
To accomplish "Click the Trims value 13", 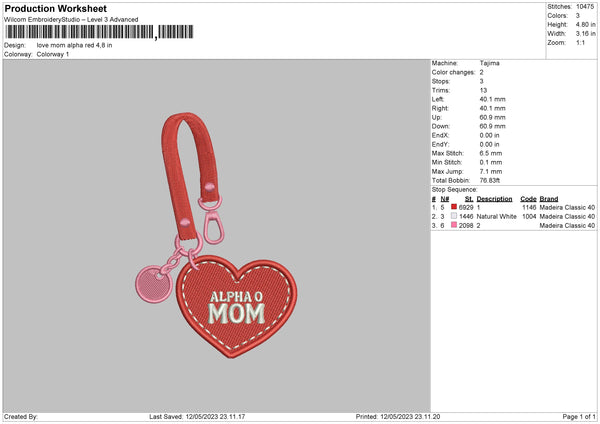I will pos(483,90).
